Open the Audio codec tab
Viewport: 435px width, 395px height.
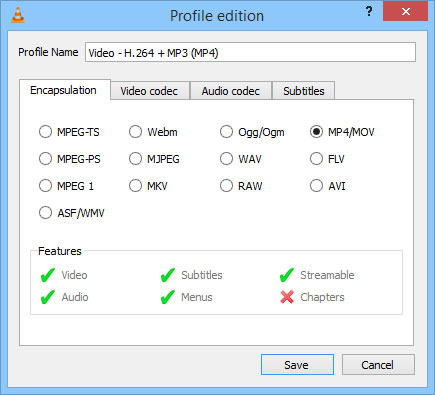(231, 91)
